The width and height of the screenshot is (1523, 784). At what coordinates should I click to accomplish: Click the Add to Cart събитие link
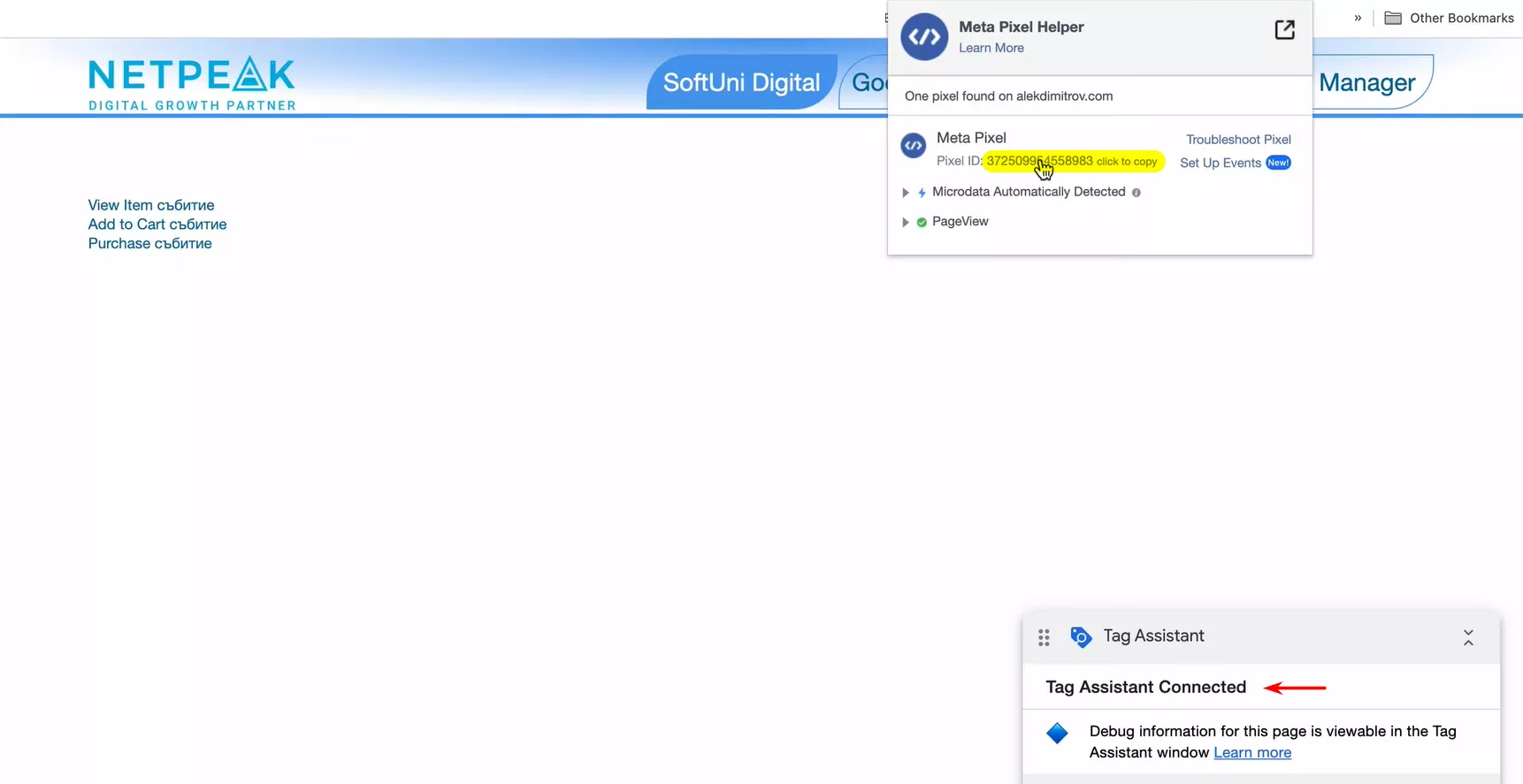tap(157, 225)
